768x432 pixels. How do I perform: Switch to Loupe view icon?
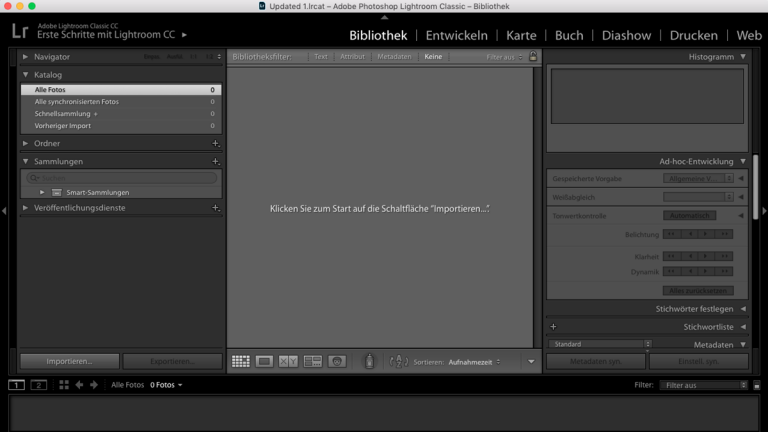click(x=264, y=361)
